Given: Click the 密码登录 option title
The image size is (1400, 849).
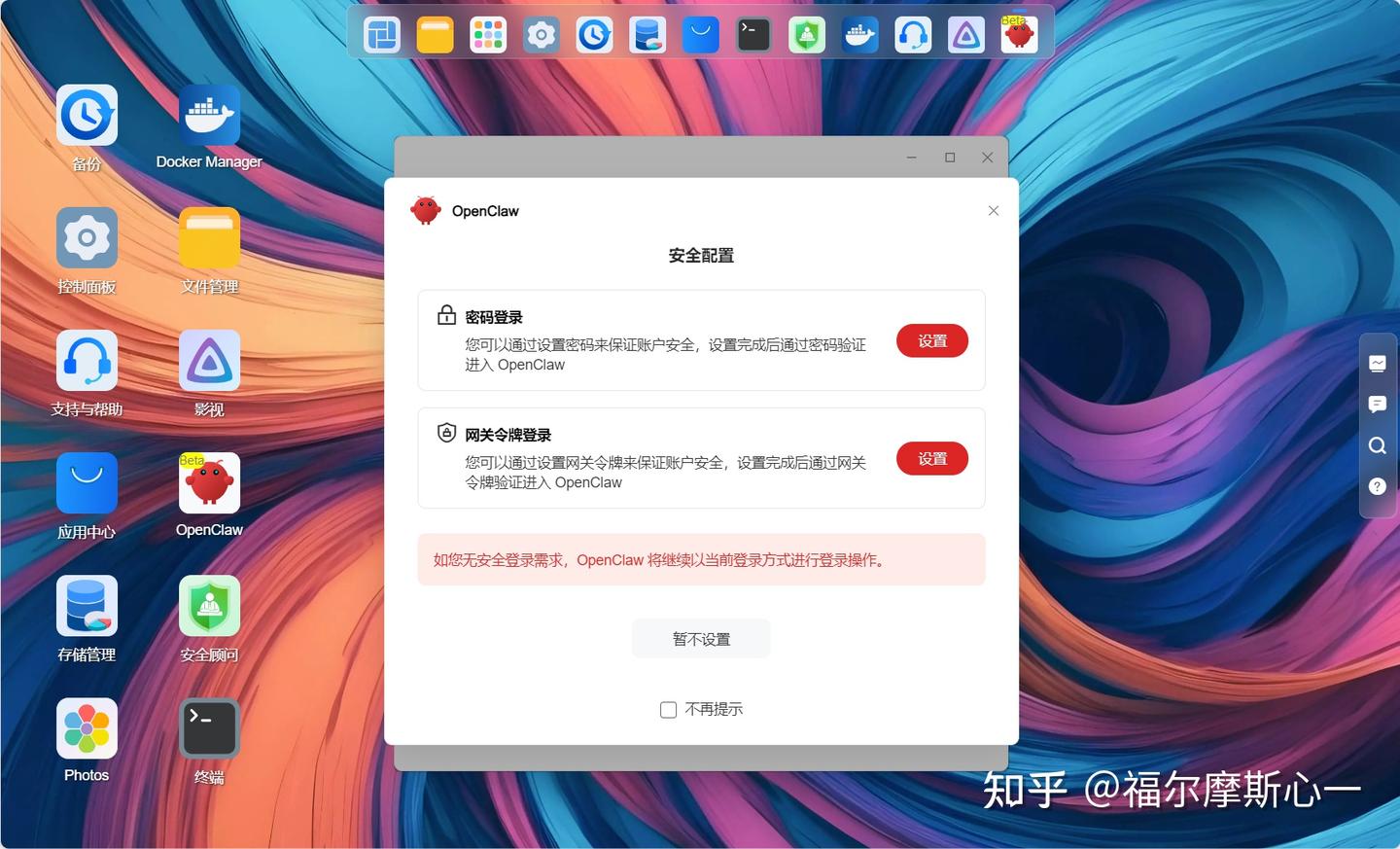Looking at the screenshot, I should click(494, 317).
